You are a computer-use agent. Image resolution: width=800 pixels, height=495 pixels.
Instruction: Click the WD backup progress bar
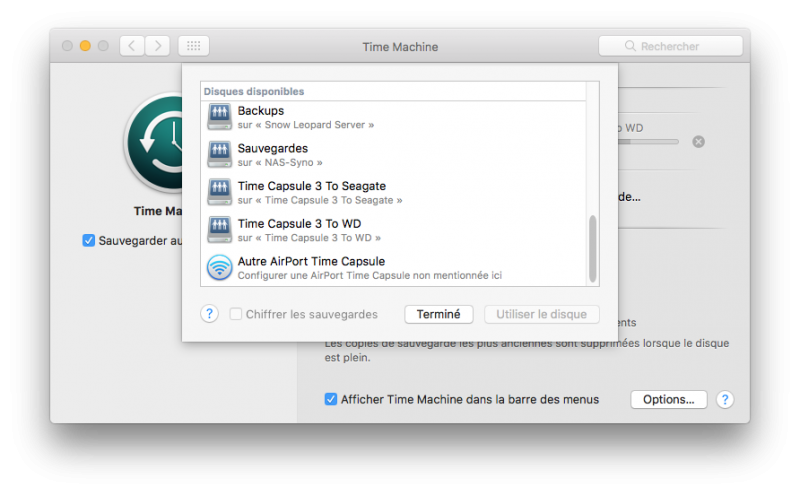pyautogui.click(x=648, y=142)
